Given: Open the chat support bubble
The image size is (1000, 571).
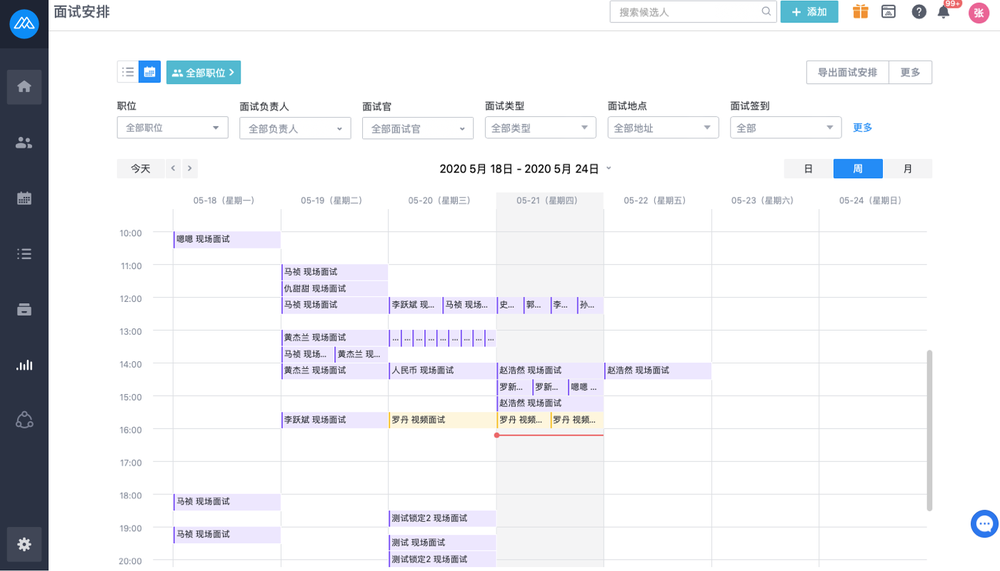Looking at the screenshot, I should pyautogui.click(x=984, y=524).
